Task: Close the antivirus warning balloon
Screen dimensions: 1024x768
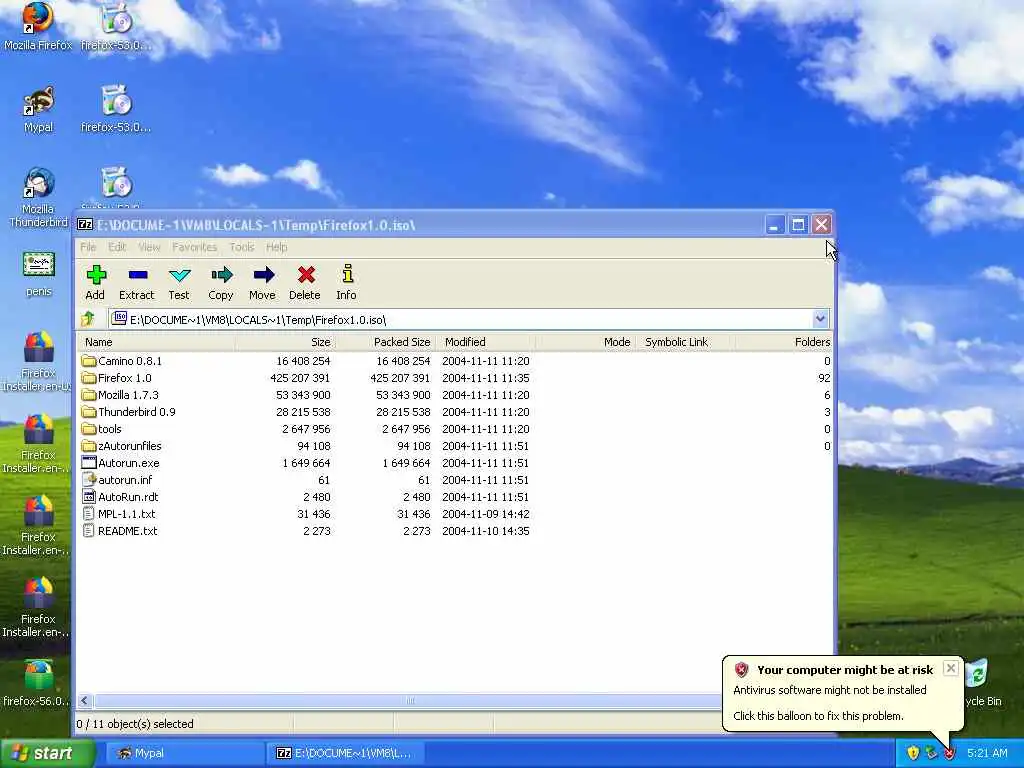Action: coord(951,668)
